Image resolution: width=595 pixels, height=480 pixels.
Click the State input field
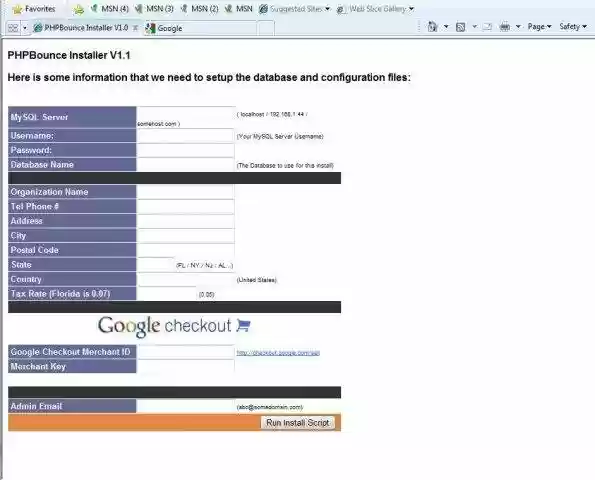(156, 264)
